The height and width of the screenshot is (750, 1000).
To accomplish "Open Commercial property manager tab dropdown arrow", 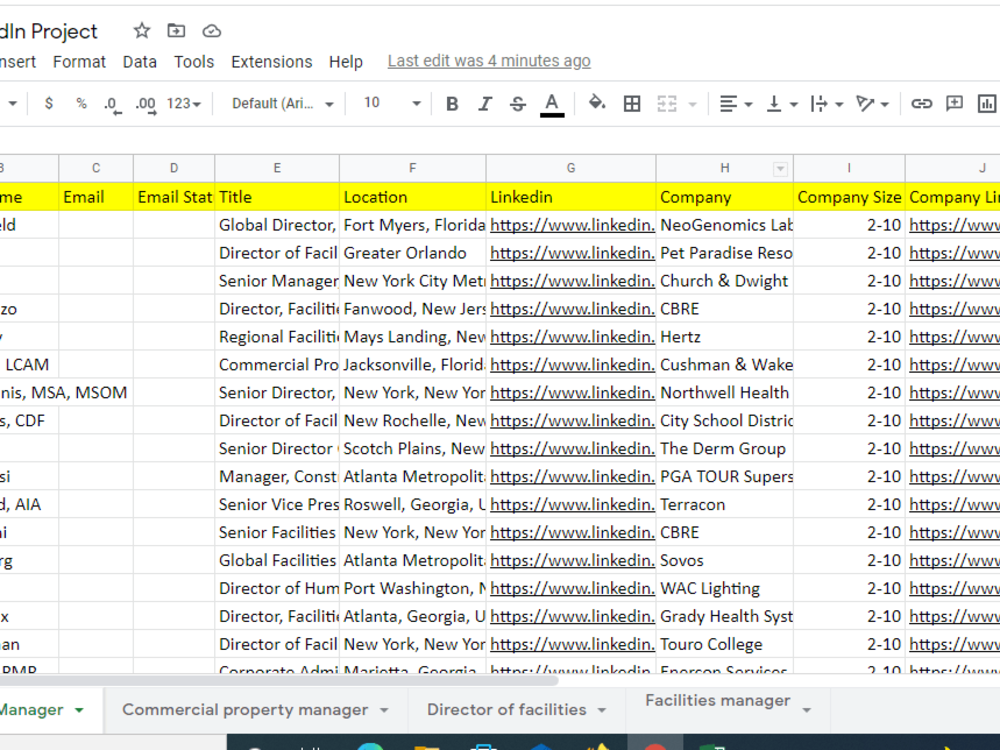I will click(x=384, y=710).
